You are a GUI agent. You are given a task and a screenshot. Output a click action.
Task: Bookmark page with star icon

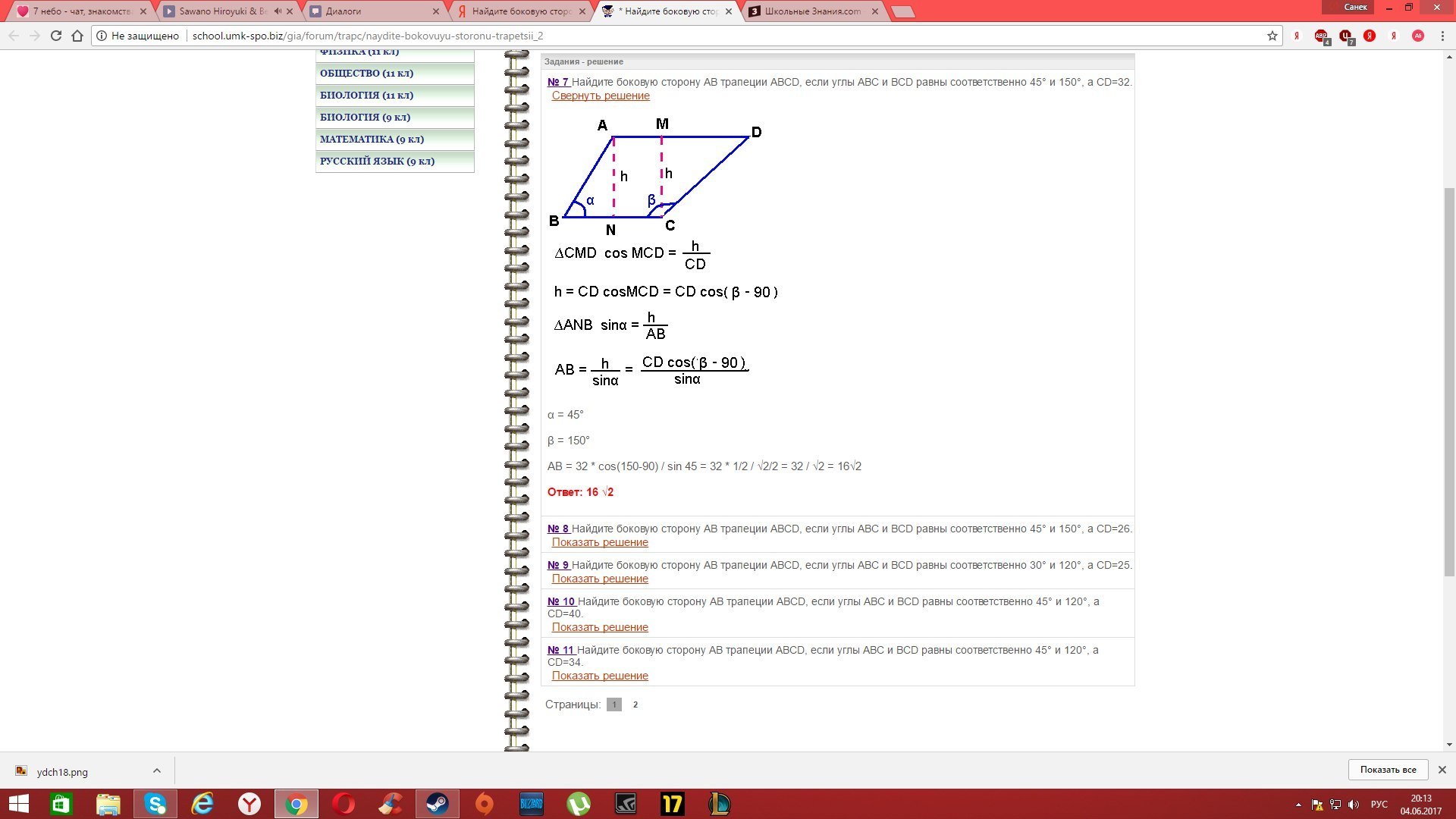pyautogui.click(x=1272, y=36)
